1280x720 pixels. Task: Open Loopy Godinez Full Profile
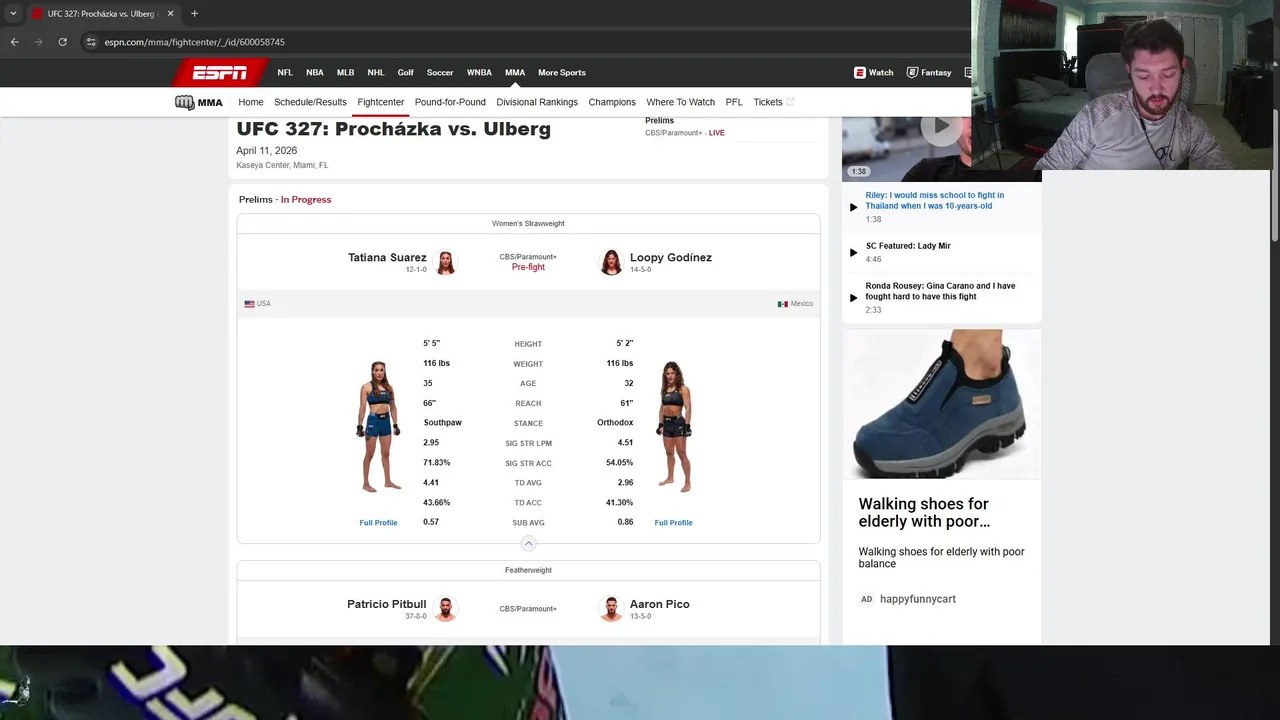673,523
